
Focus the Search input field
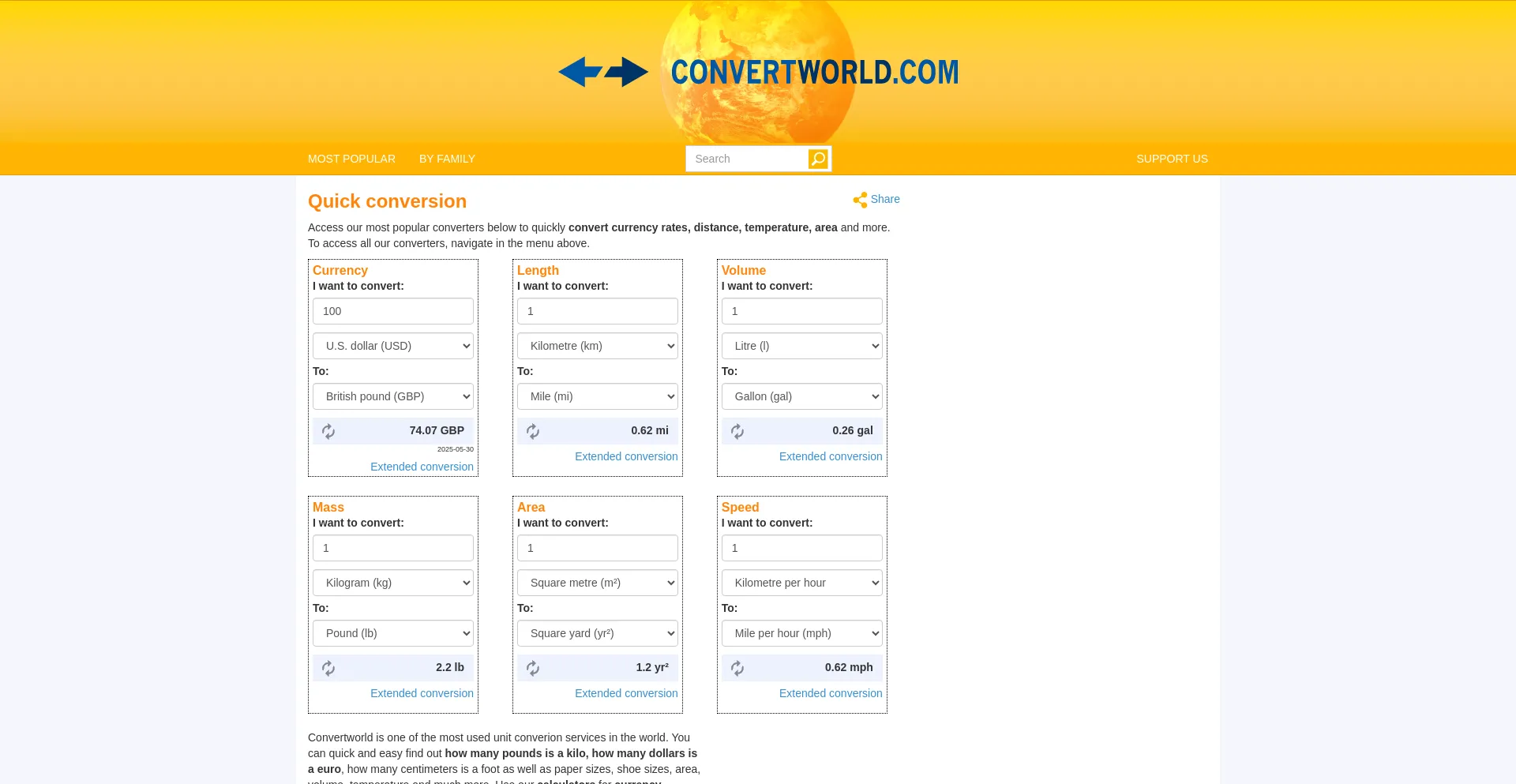coord(747,159)
